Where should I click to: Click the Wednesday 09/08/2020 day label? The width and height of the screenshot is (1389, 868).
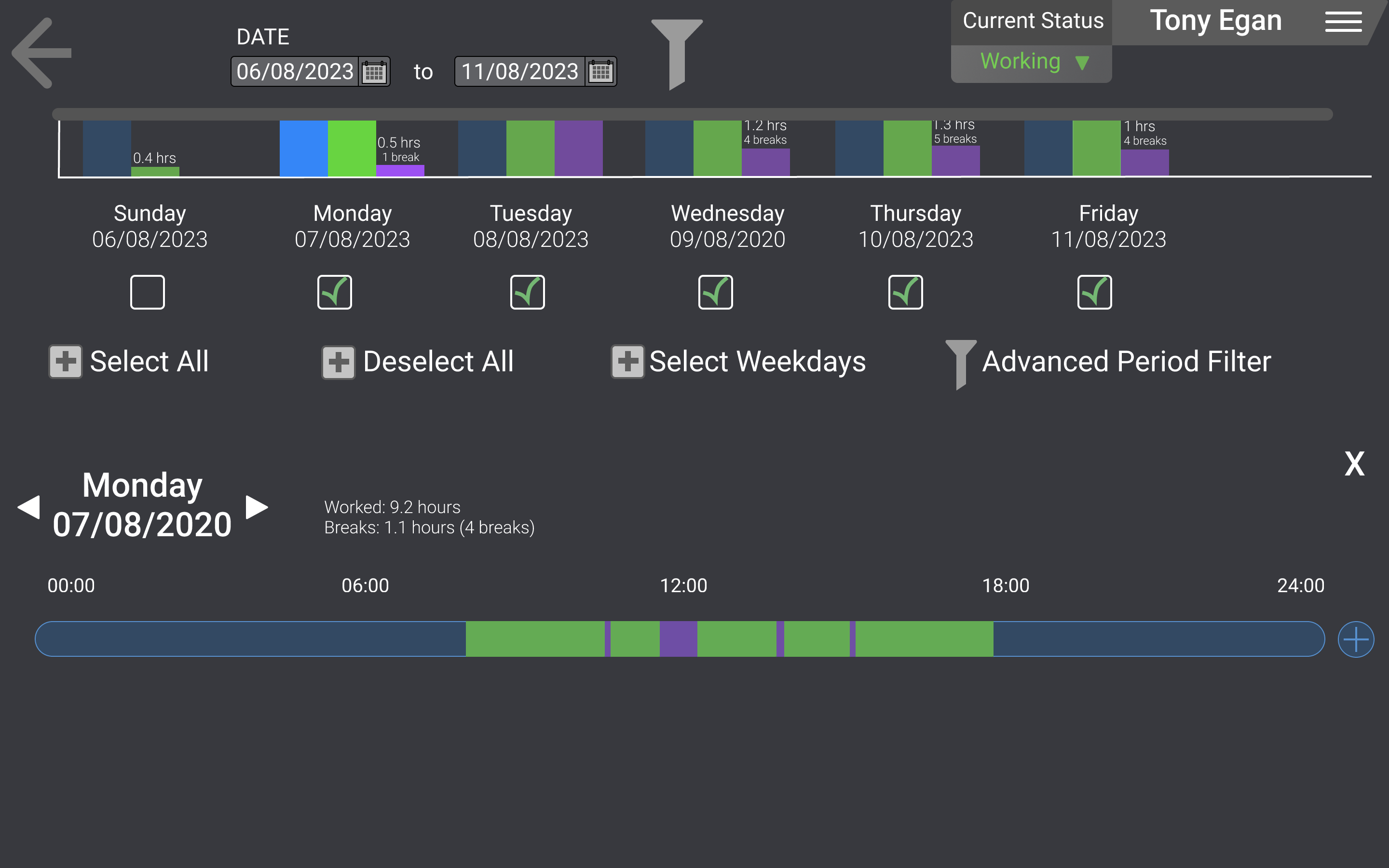click(x=728, y=226)
